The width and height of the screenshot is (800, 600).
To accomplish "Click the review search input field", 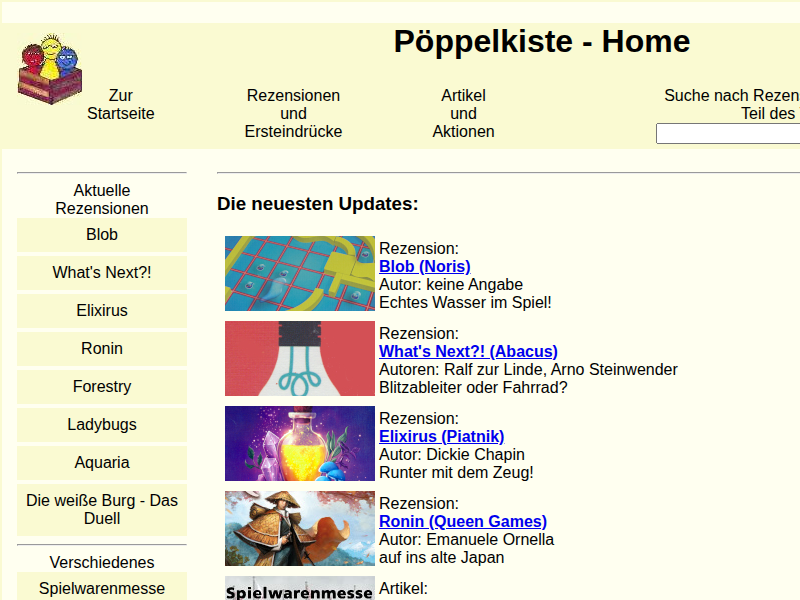I will click(728, 133).
